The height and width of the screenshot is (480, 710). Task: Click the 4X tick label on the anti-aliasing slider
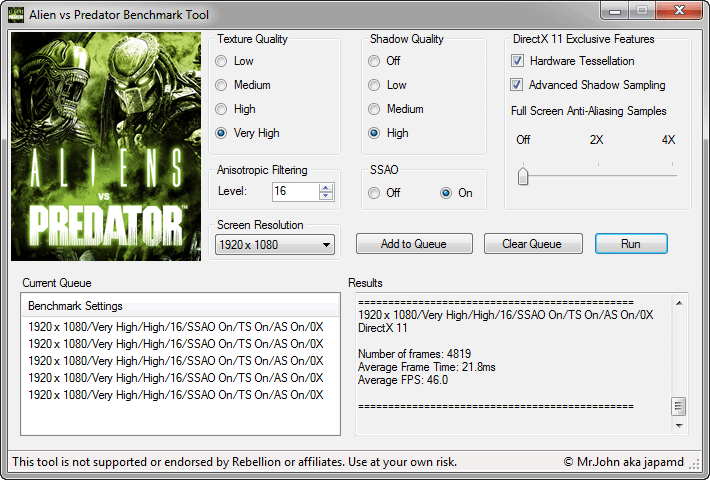coord(668,139)
